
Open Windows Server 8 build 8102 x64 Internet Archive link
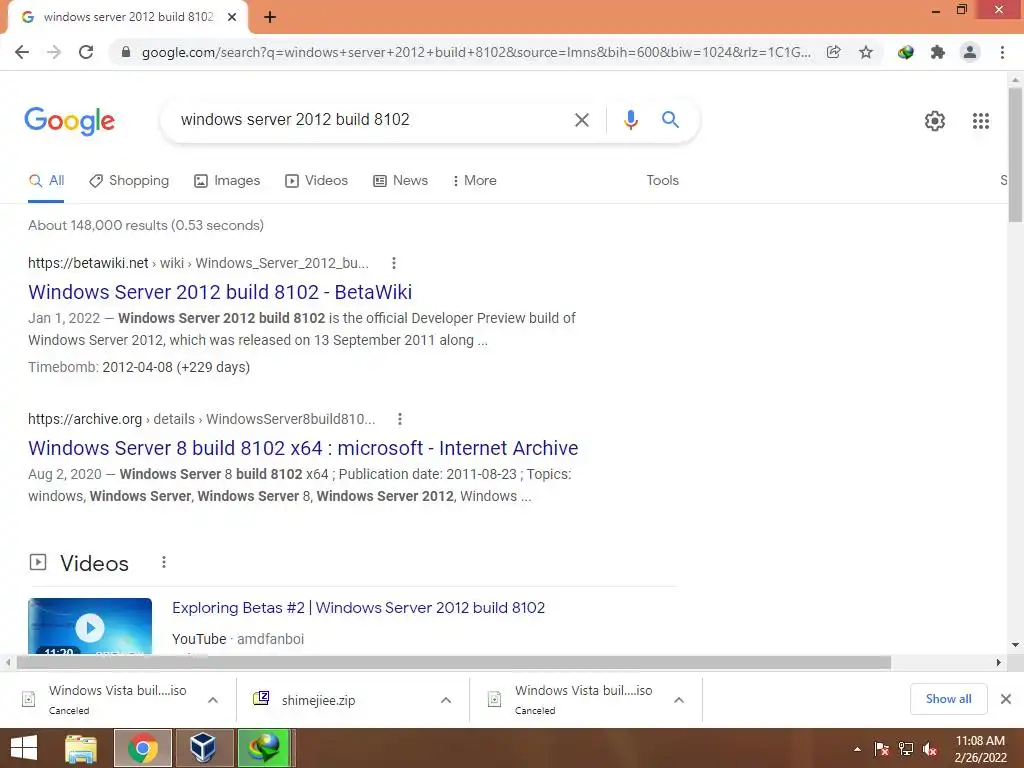303,448
